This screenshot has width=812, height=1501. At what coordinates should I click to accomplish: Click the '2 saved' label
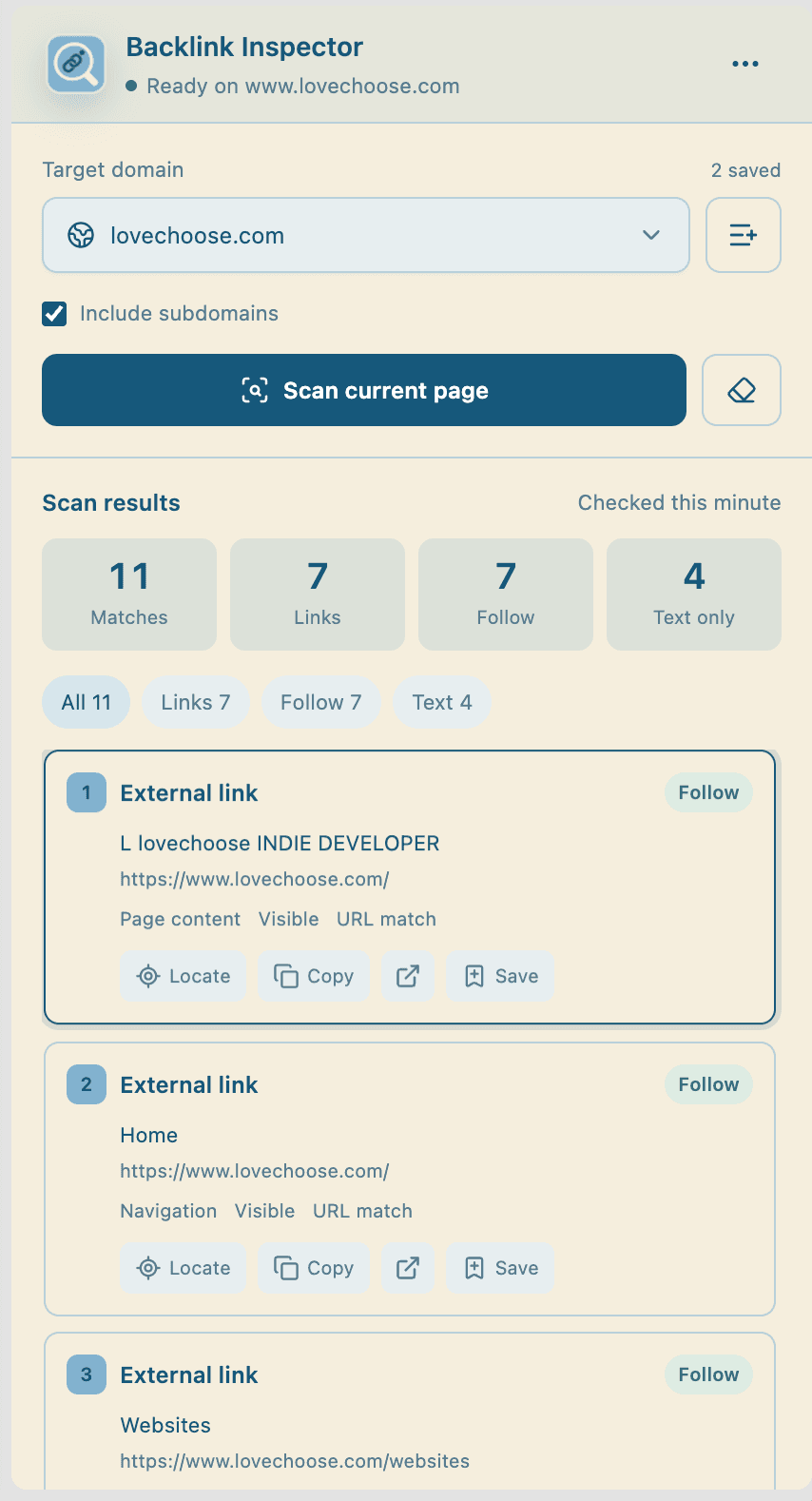pos(745,170)
